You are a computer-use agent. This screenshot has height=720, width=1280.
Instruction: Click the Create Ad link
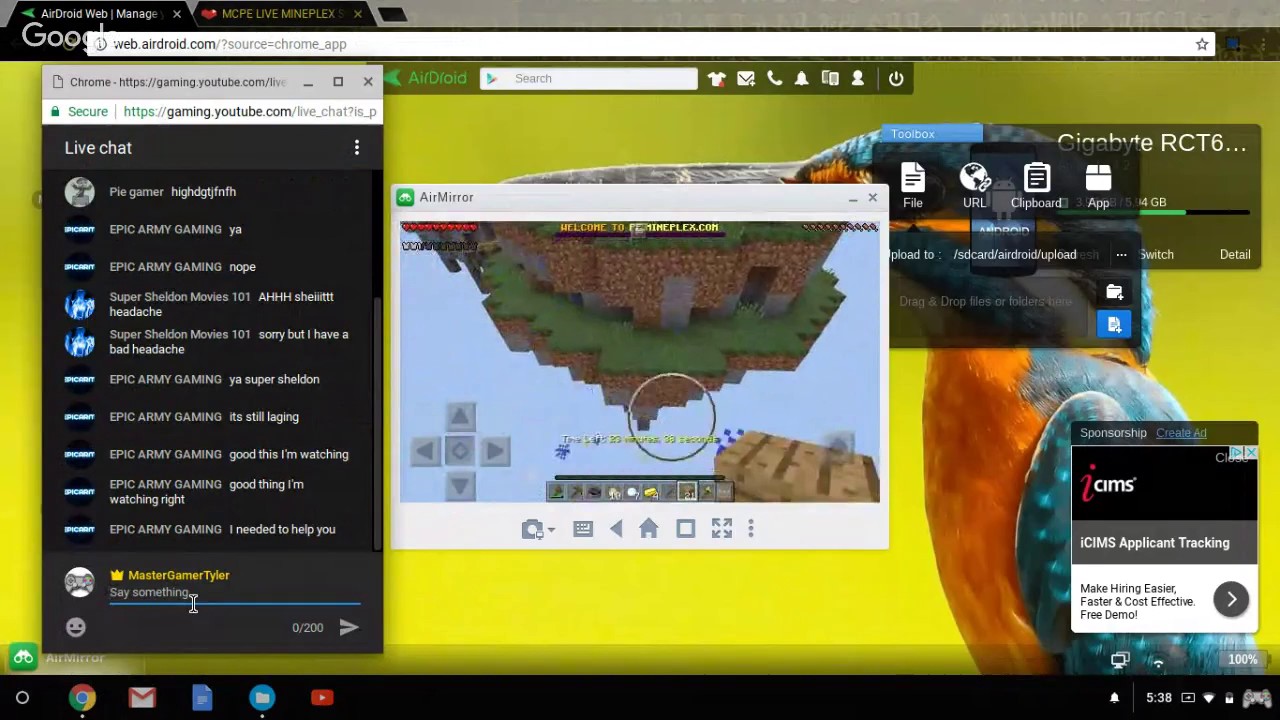pyautogui.click(x=1181, y=433)
